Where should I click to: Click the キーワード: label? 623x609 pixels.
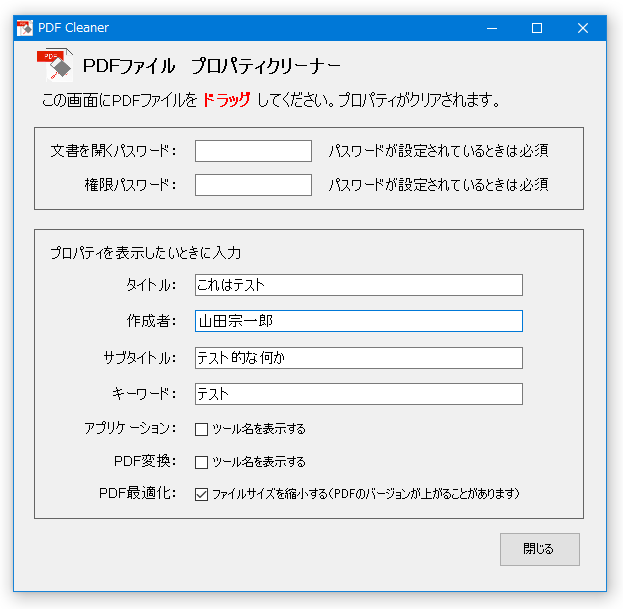(144, 394)
